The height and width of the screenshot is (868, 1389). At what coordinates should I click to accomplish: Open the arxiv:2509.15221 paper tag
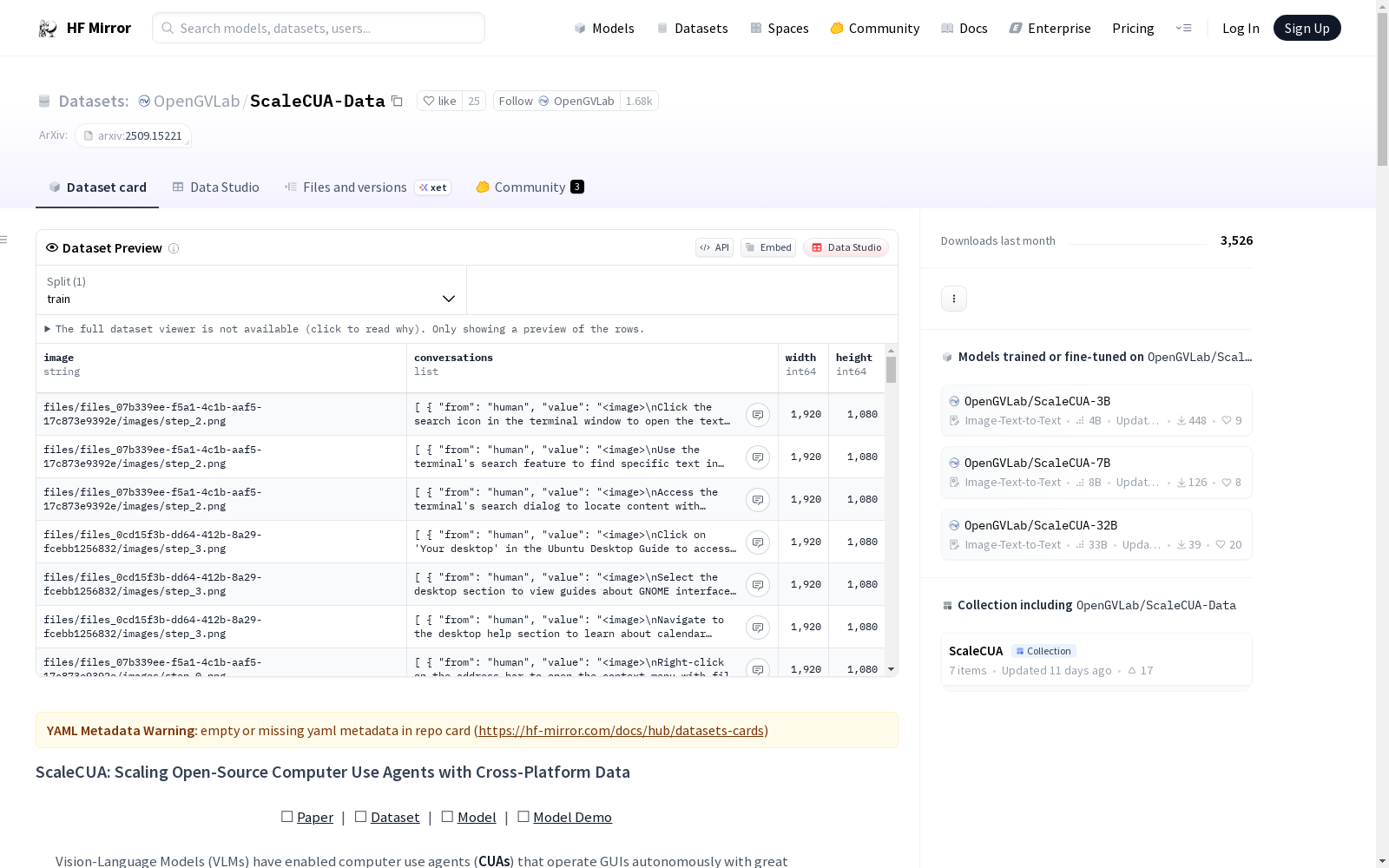coord(133,135)
